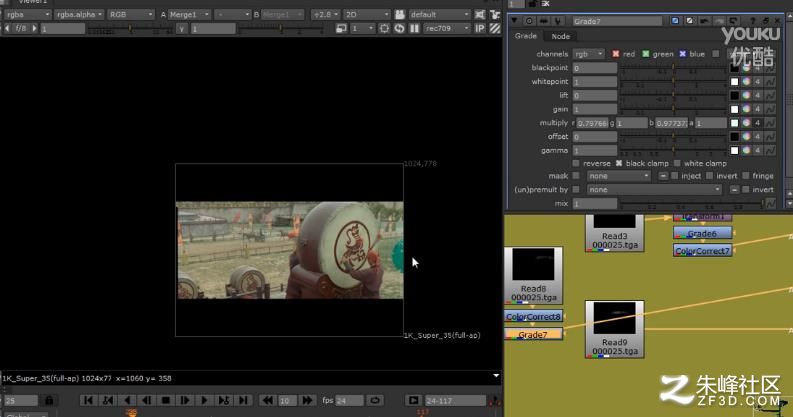The height and width of the screenshot is (417, 793).
Task: Open the rgba.alpha channel dropdown
Action: (79, 15)
